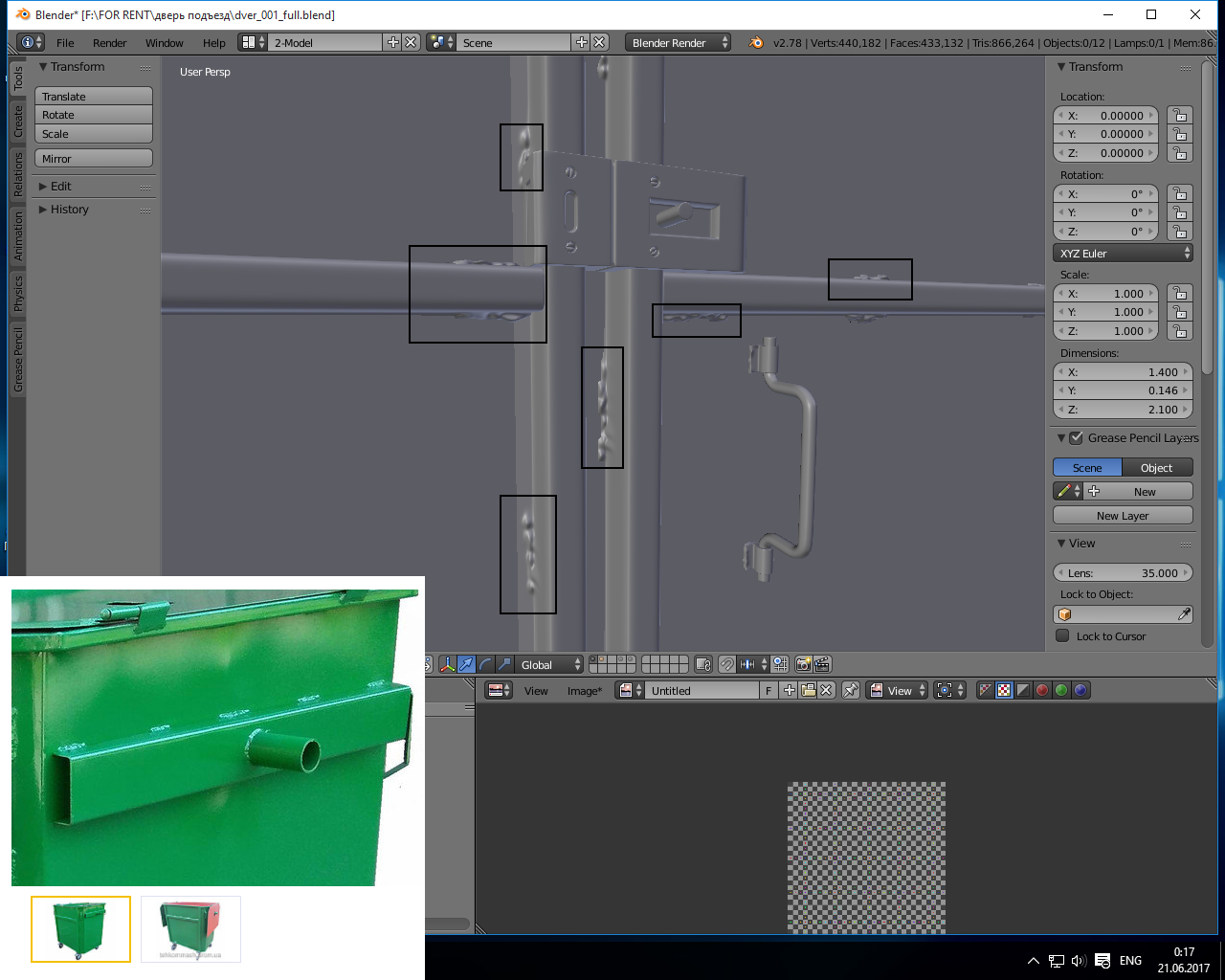Pin the image with the pin icon
Viewport: 1225px width, 980px height.
pyautogui.click(x=850, y=690)
